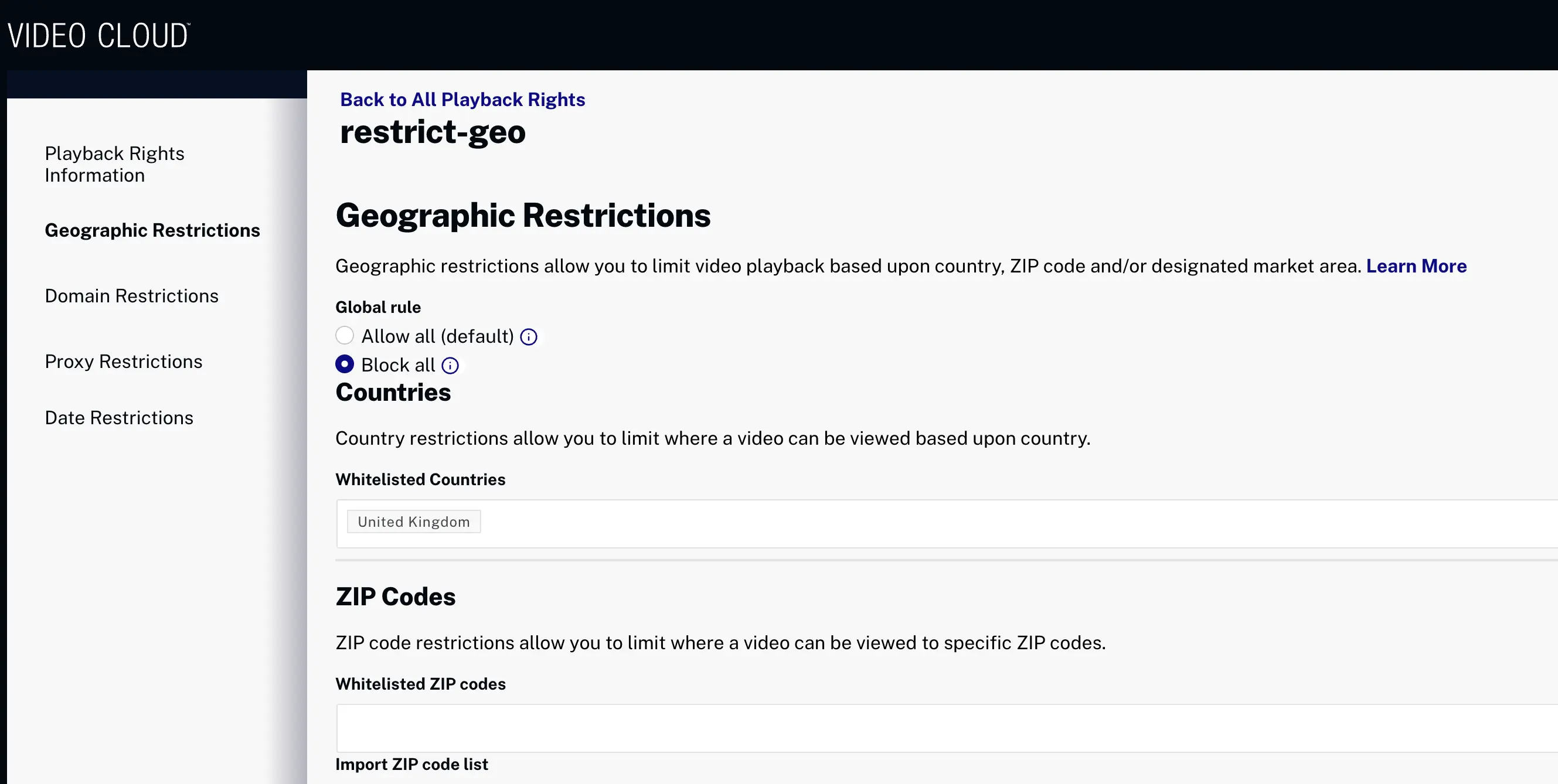Screen dimensions: 1558x784
Task: Open the Proxy Restrictions section
Action: (123, 361)
